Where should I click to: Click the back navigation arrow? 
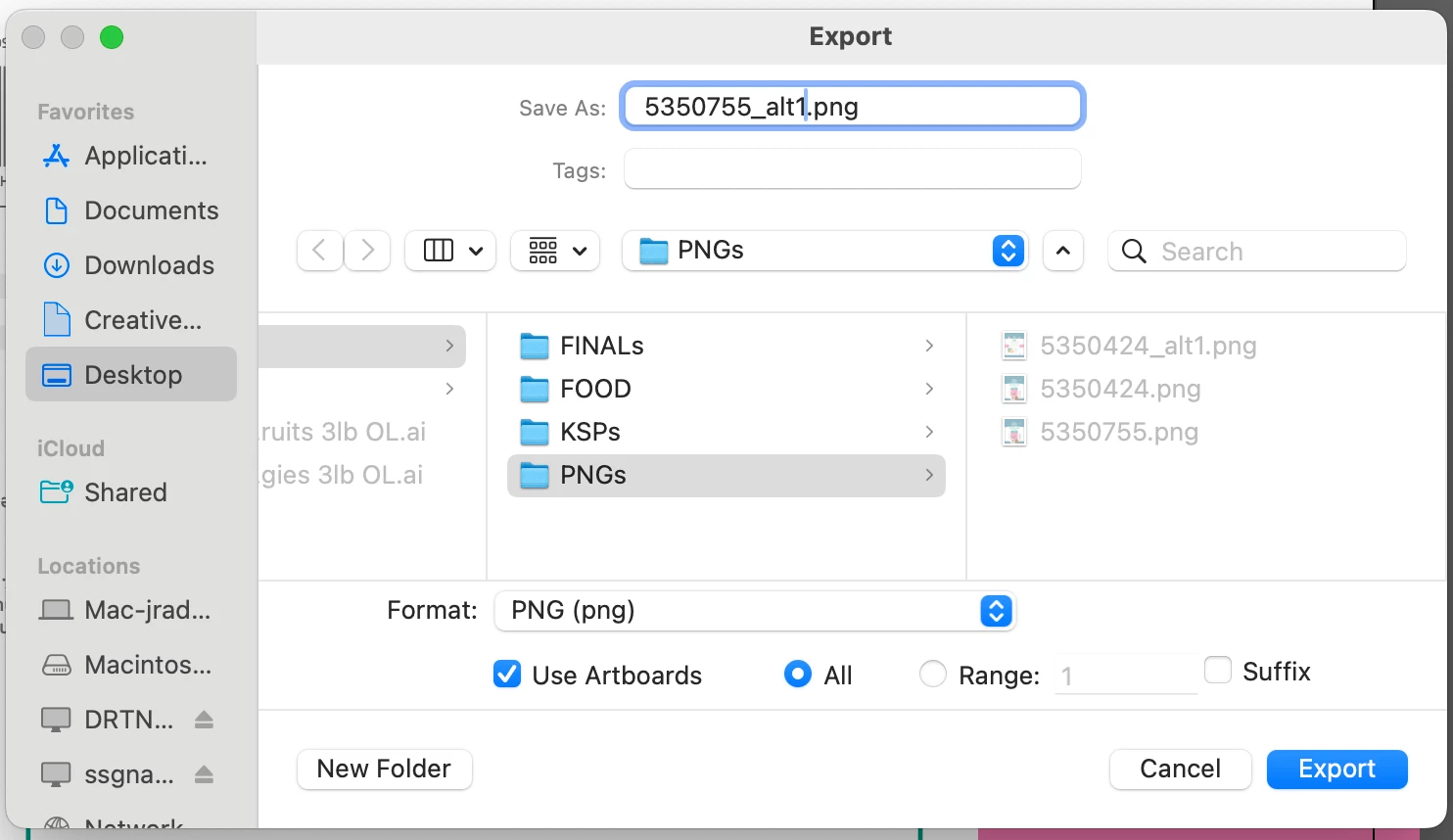coord(319,251)
